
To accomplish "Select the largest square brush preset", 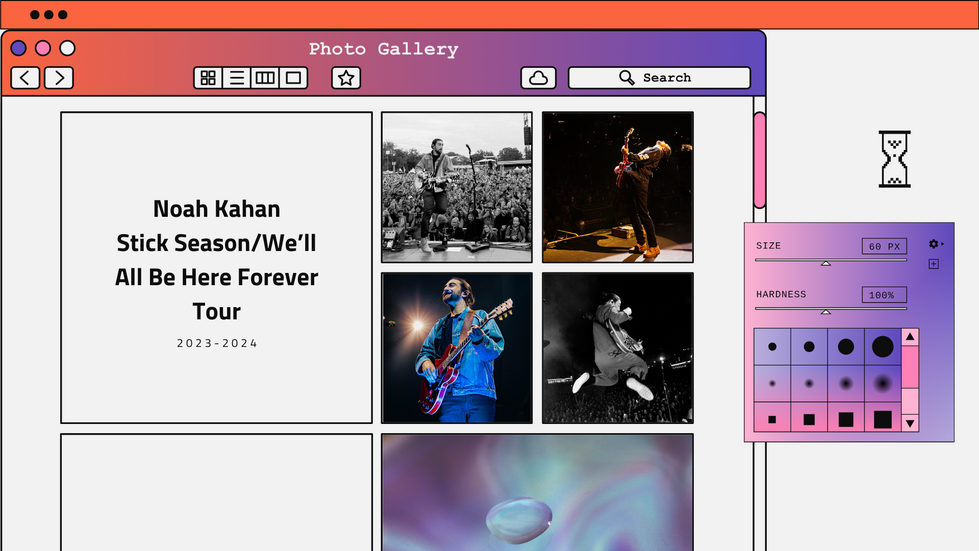I will pyautogui.click(x=883, y=419).
